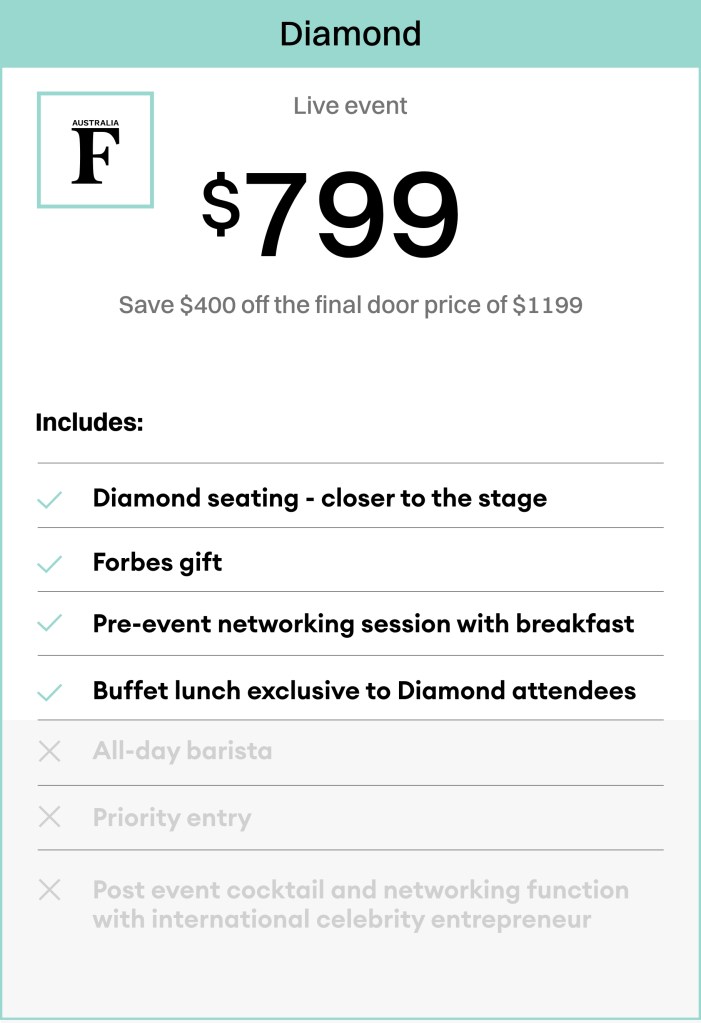
Task: Click the Live event label
Action: tap(350, 106)
